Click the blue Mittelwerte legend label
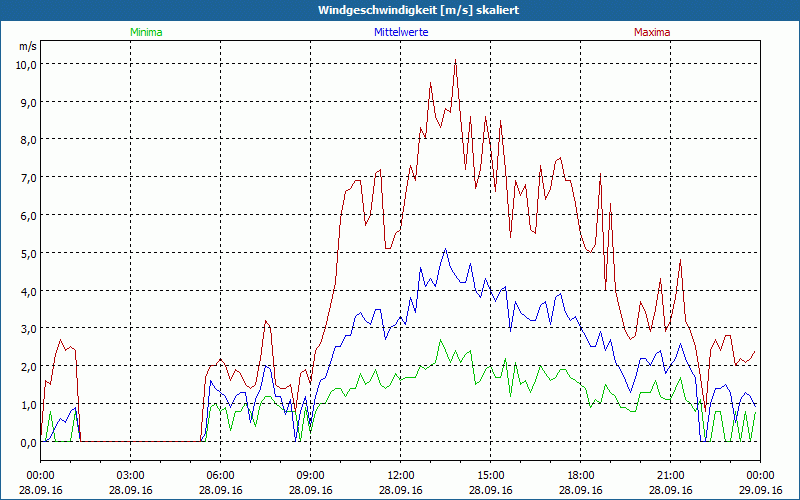Screen dimensions: 800x500 (x=401, y=32)
